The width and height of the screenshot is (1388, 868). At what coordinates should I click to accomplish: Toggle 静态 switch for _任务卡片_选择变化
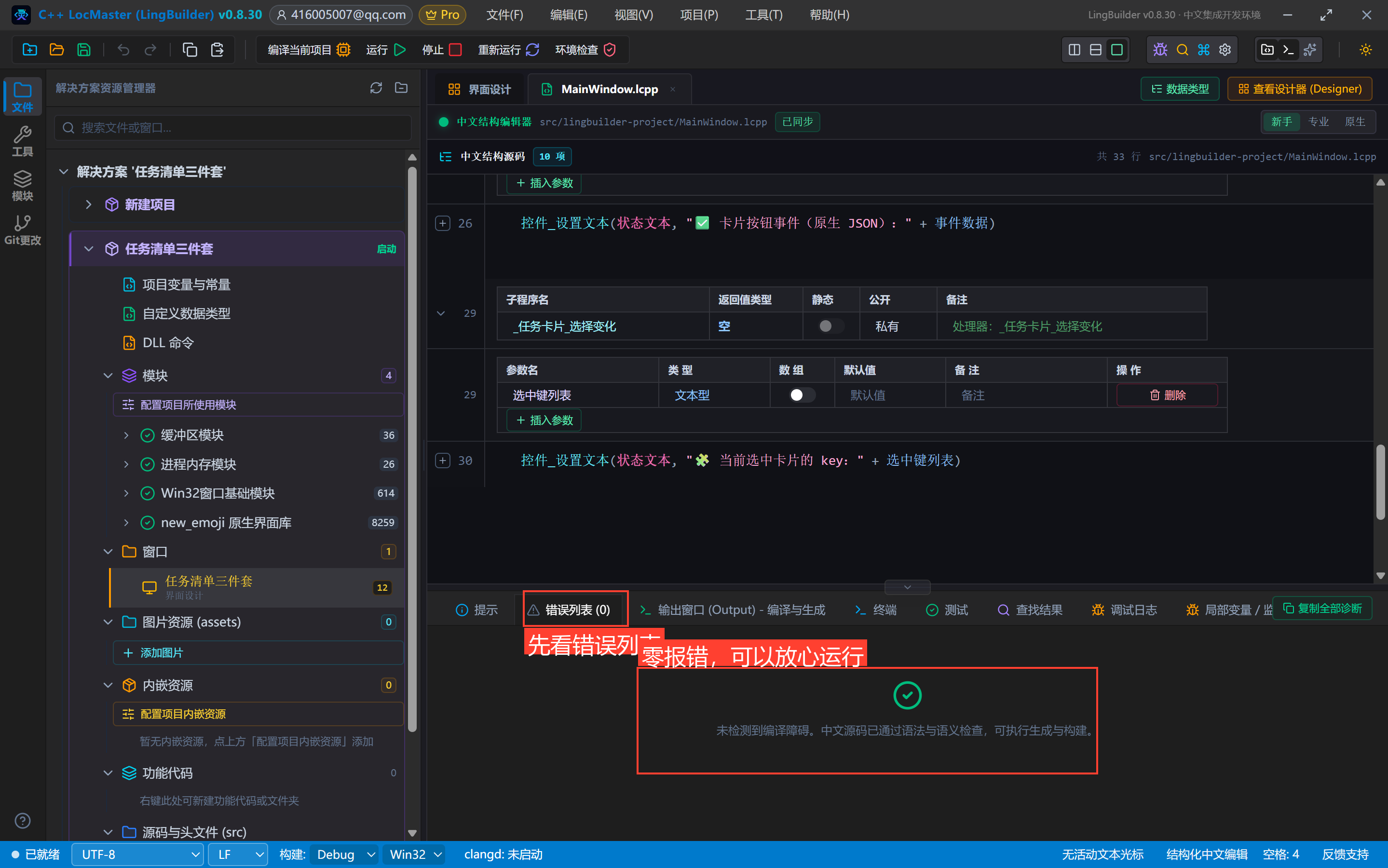[830, 326]
